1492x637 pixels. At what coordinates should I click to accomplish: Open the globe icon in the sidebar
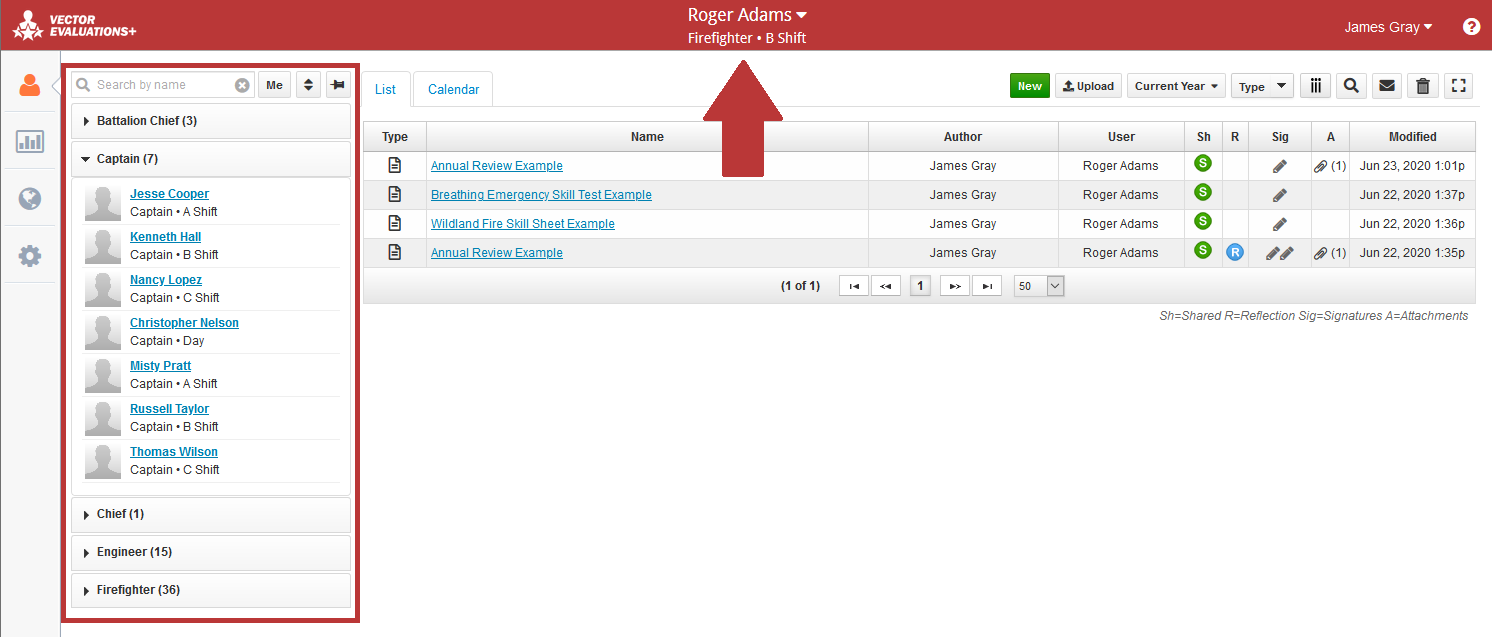pyautogui.click(x=29, y=199)
